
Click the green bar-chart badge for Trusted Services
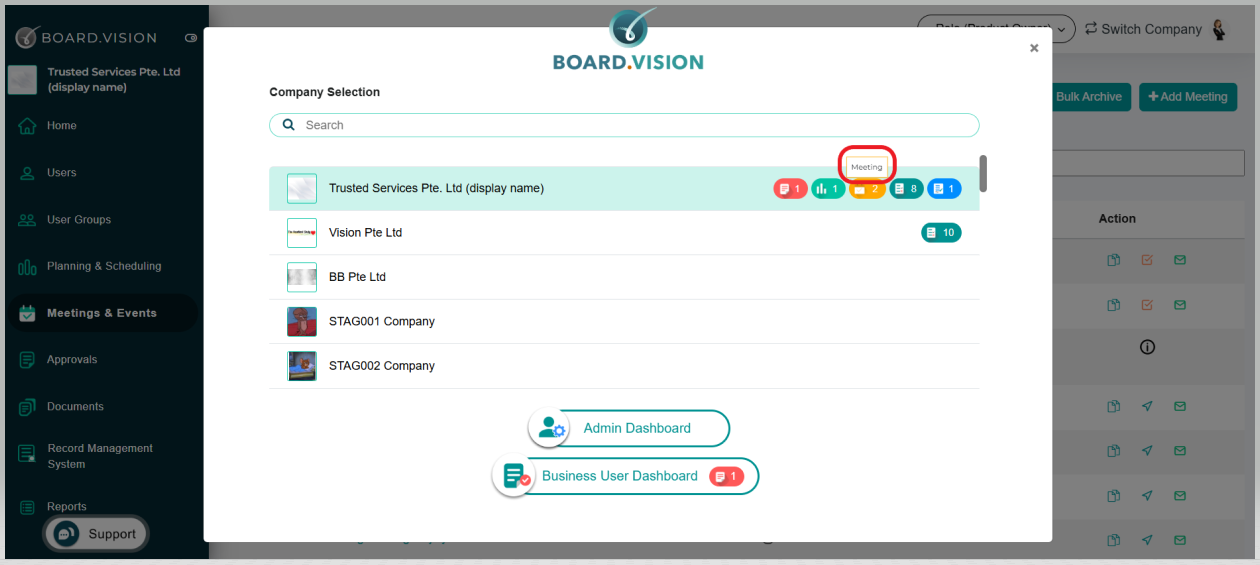click(828, 188)
